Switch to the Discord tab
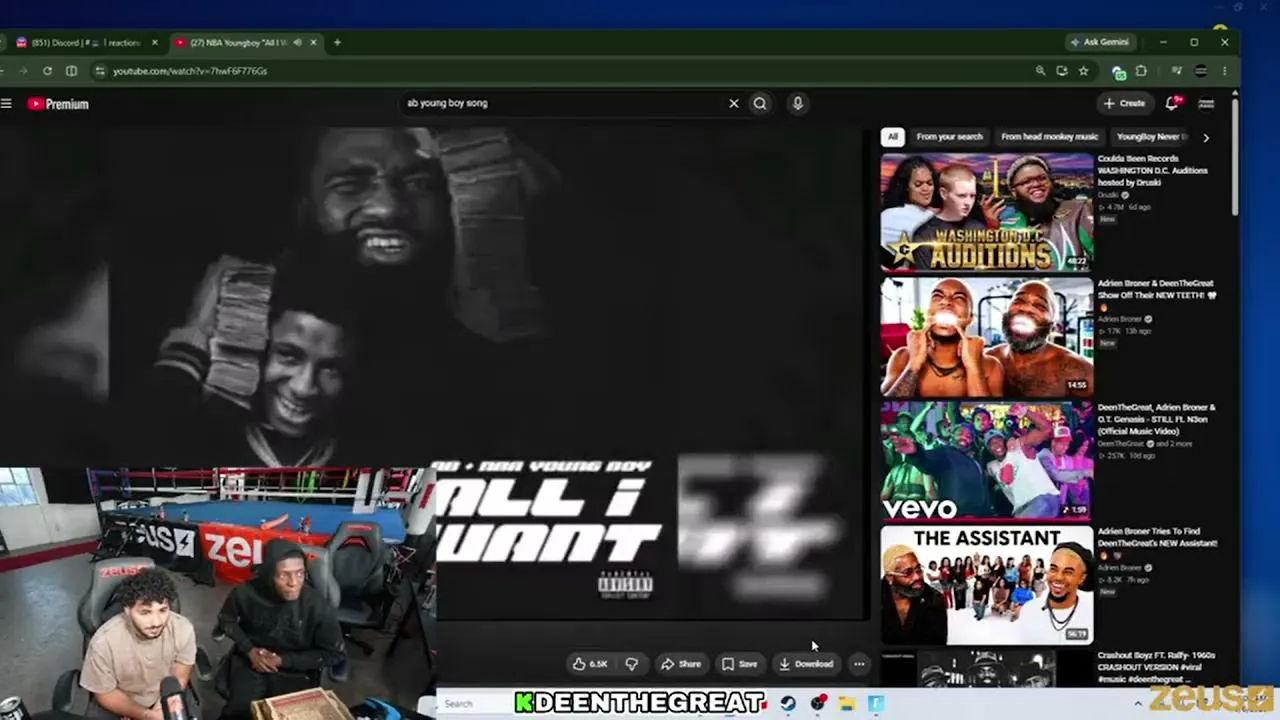Screen dimensions: 1280x720 click(85, 43)
